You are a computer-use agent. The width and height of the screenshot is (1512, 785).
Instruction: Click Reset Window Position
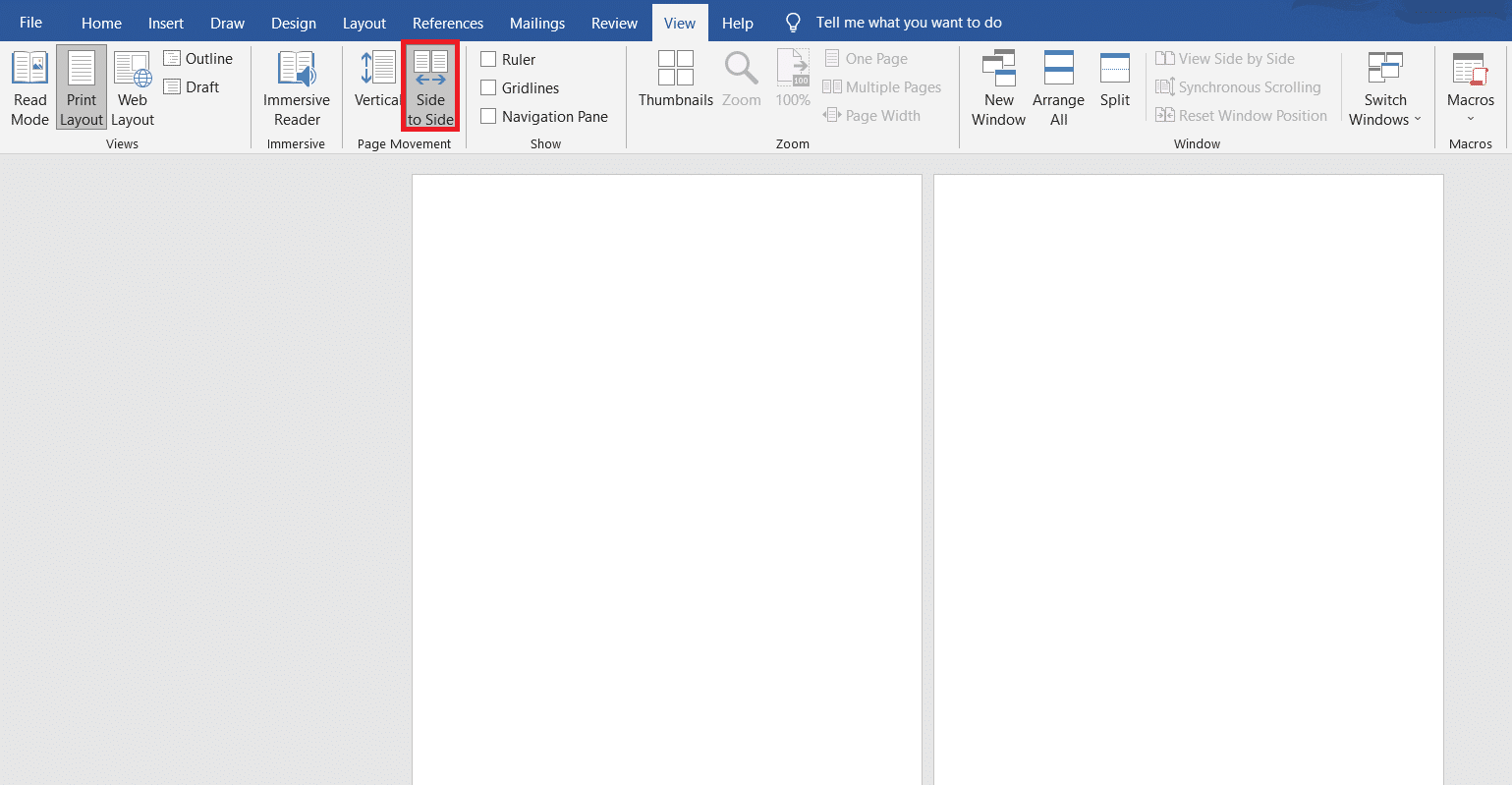click(1241, 116)
